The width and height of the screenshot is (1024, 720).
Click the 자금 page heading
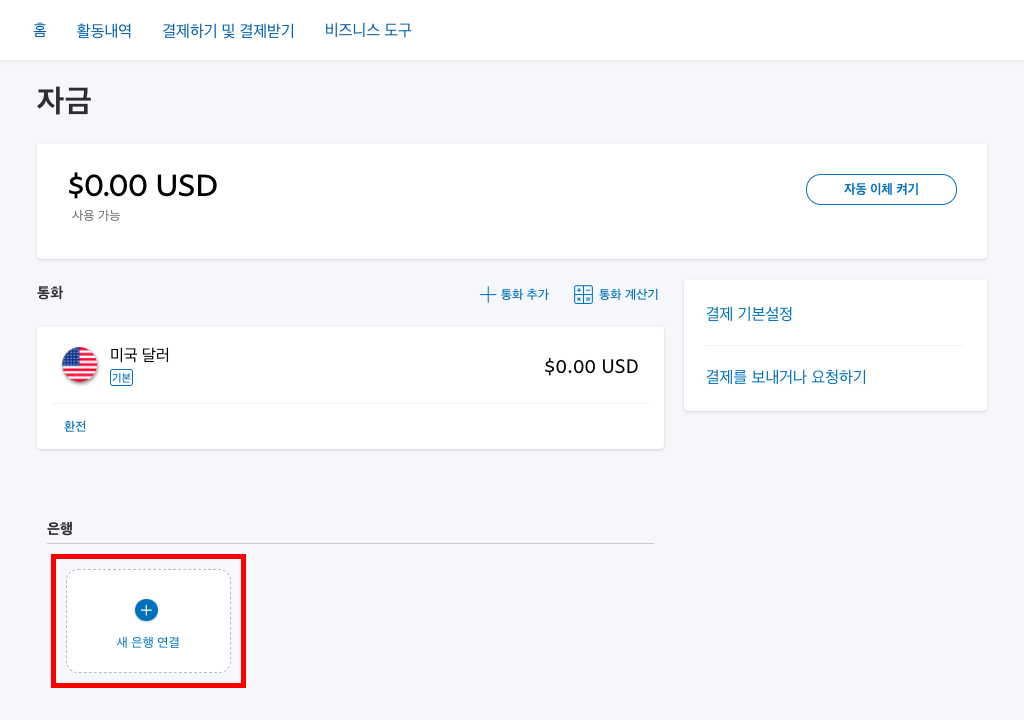(64, 100)
